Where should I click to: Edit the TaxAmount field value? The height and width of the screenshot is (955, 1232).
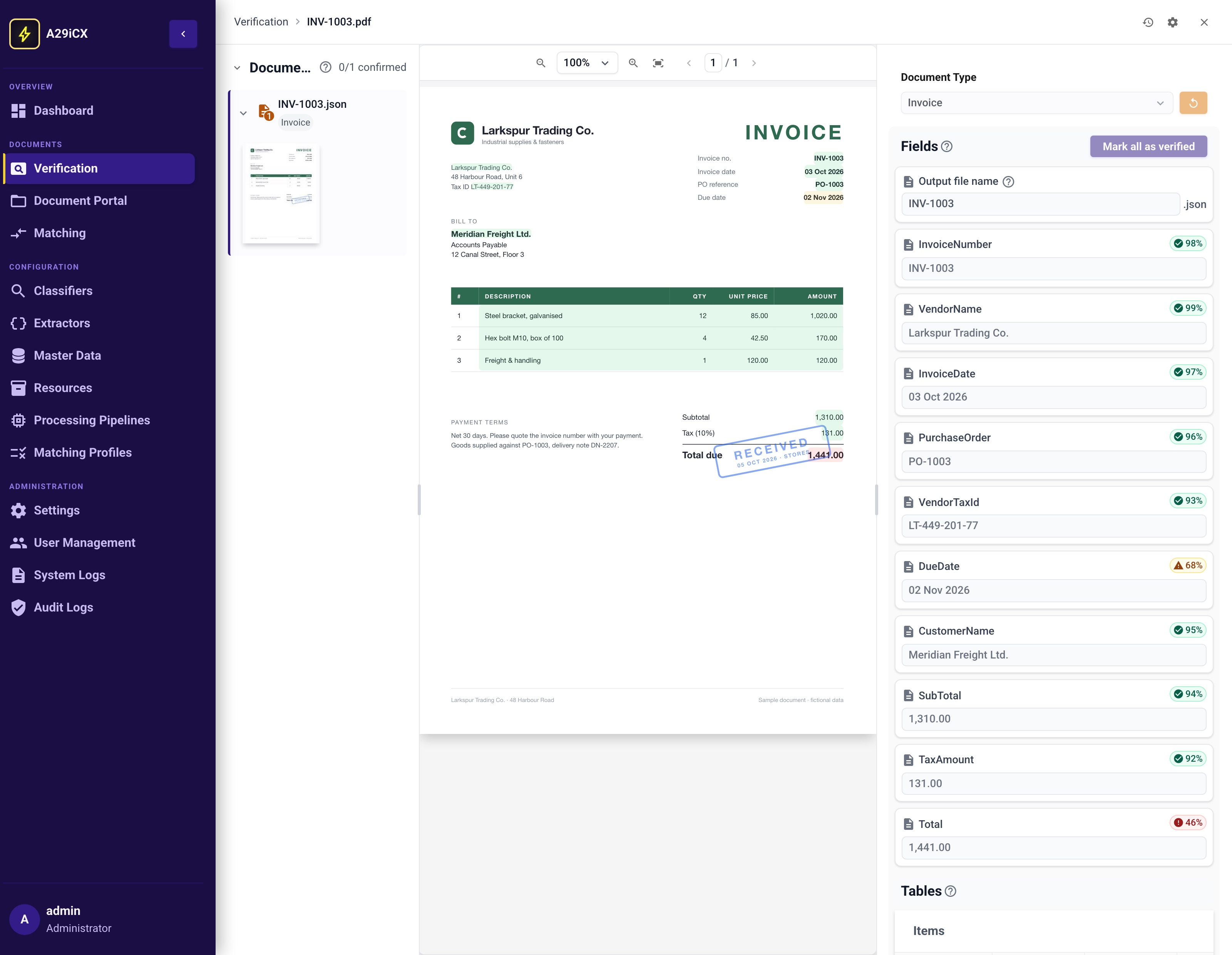[1054, 784]
